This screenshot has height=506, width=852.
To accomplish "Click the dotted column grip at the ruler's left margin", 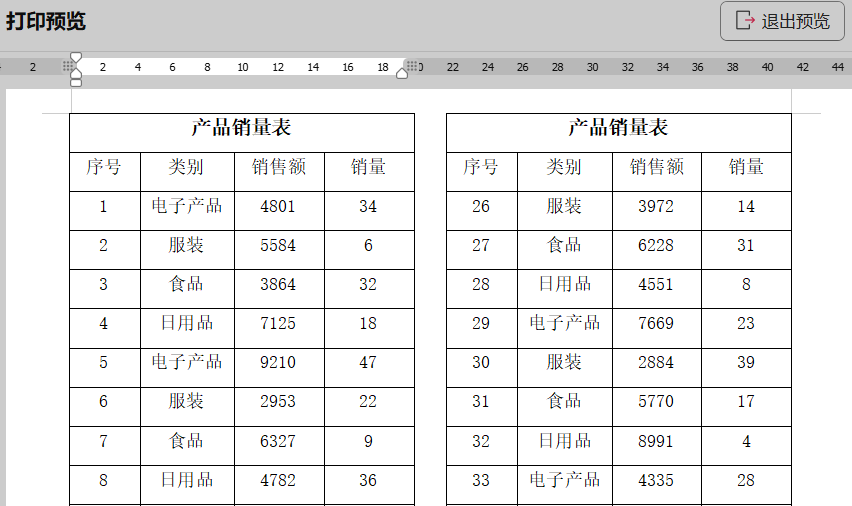I will [x=67, y=66].
